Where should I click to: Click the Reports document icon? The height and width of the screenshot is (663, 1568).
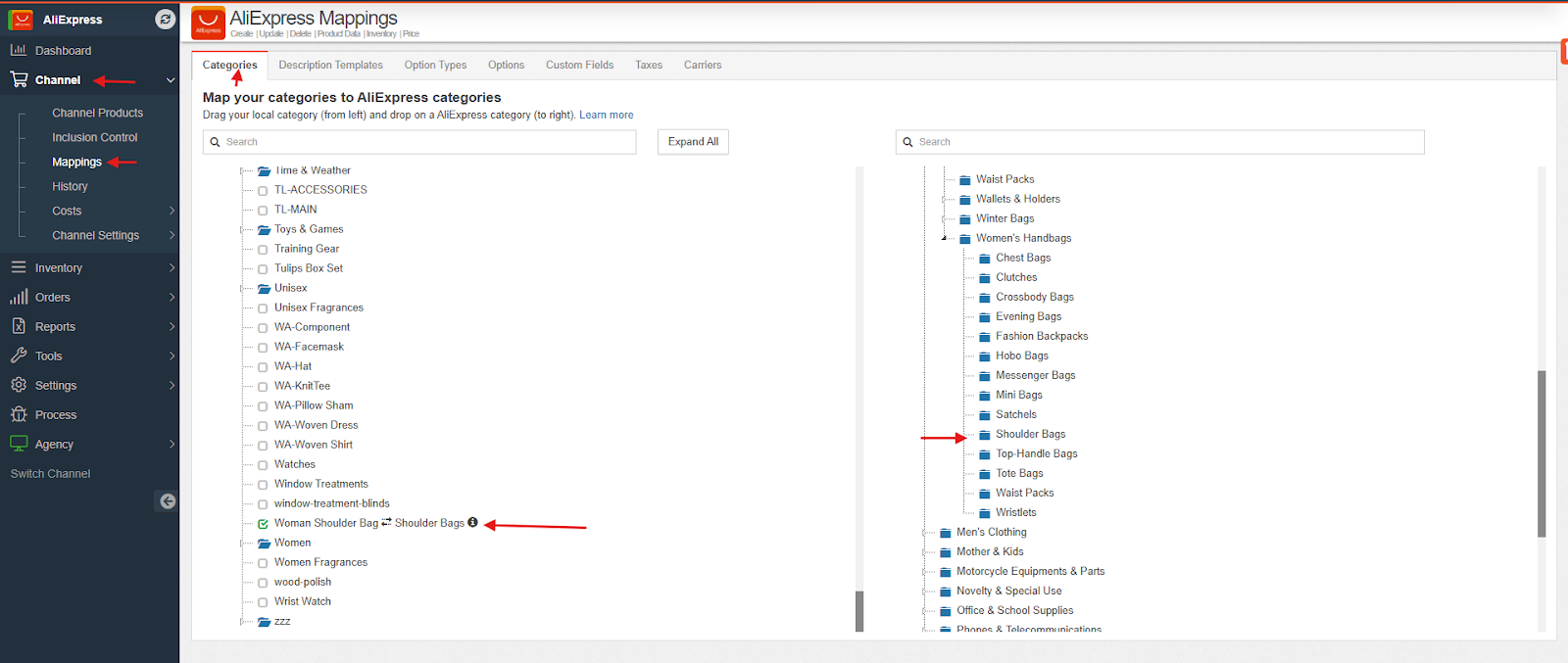tap(19, 326)
